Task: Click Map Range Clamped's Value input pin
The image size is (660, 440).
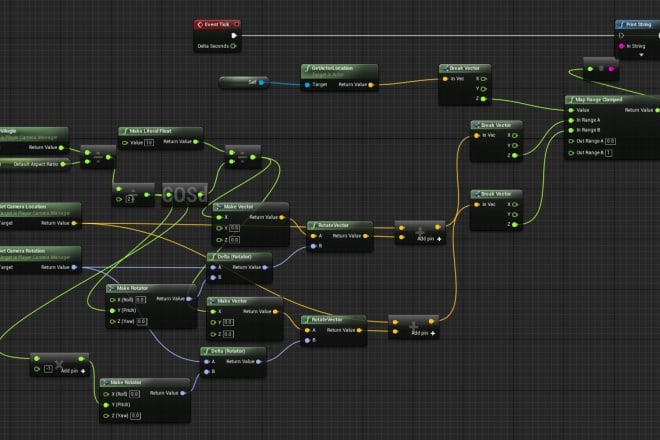Action: coord(571,110)
